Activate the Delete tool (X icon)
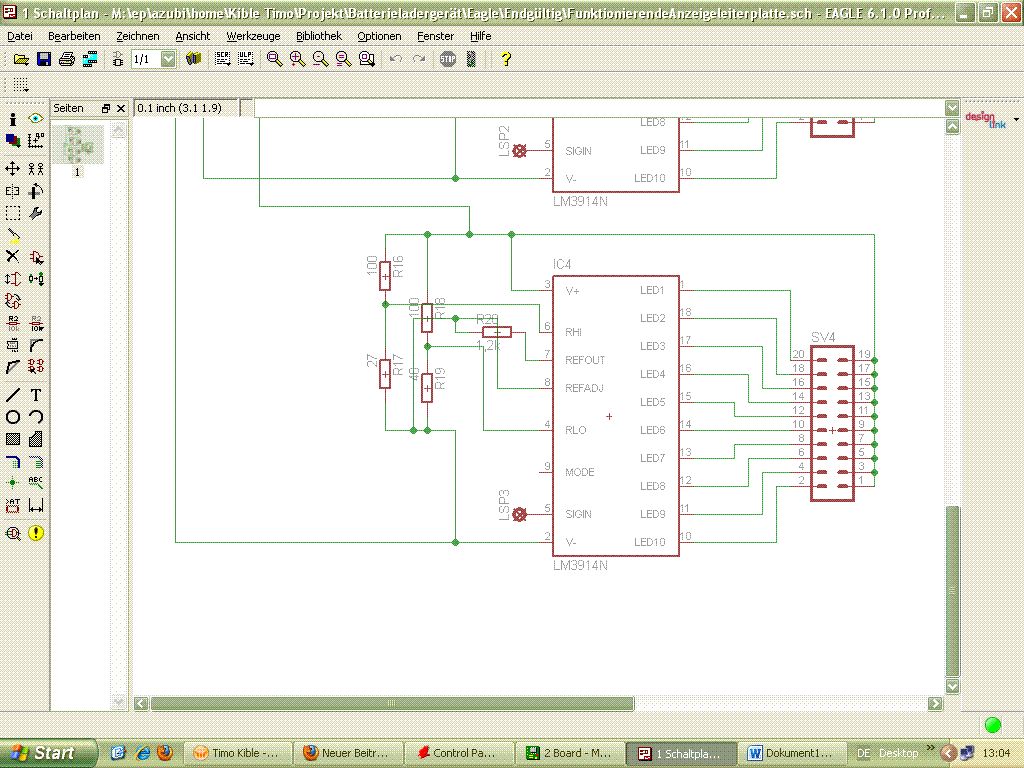The image size is (1024, 768). (x=13, y=256)
